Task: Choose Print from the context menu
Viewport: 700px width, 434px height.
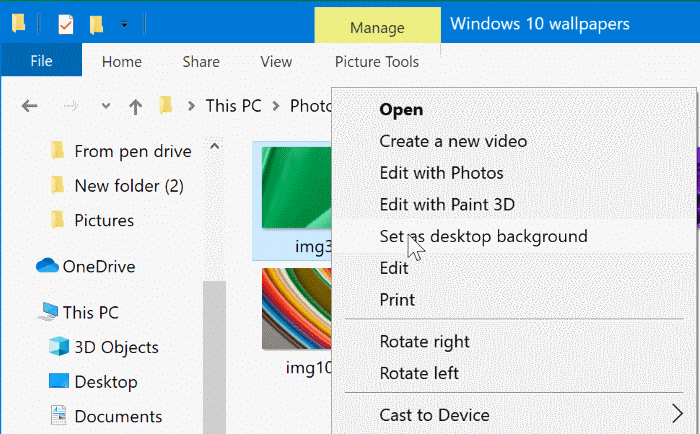Action: [397, 300]
